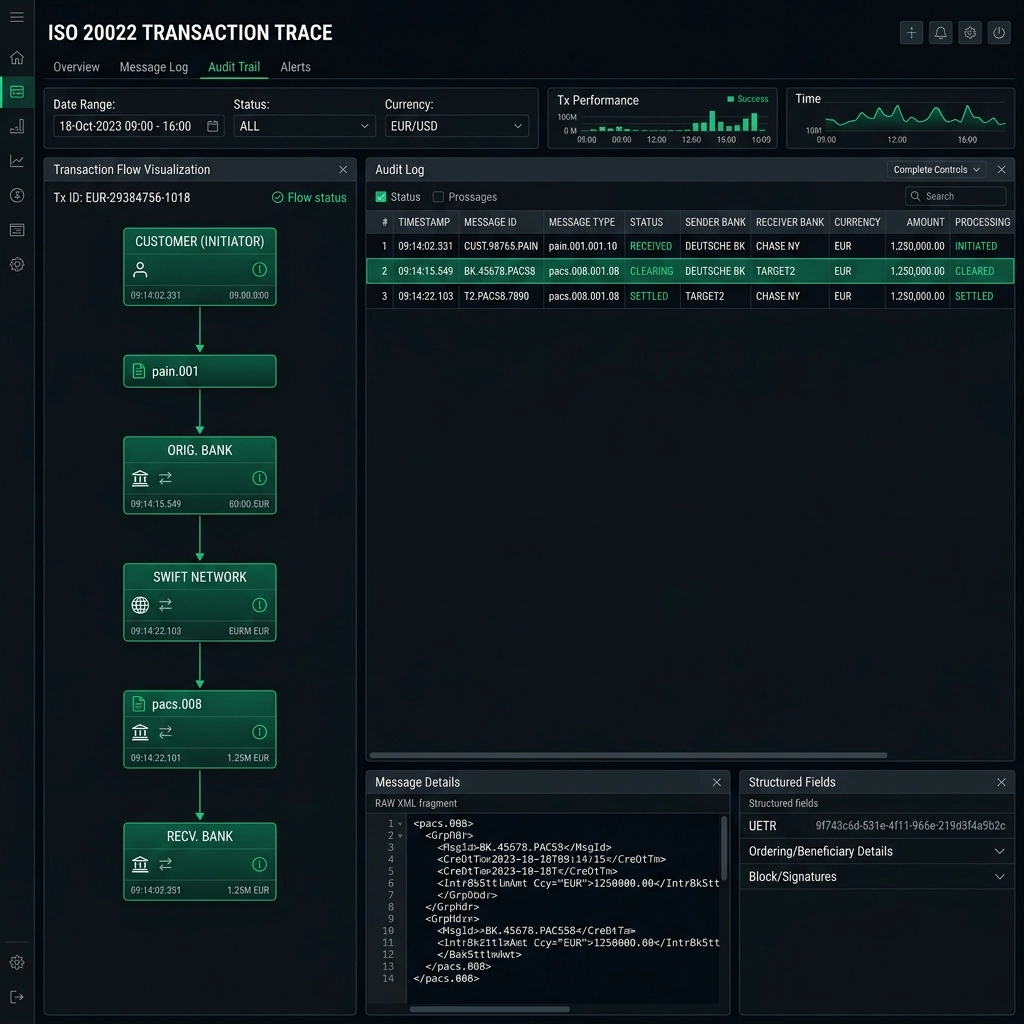Enable the Prossages checkbox
The width and height of the screenshot is (1024, 1024).
click(438, 197)
